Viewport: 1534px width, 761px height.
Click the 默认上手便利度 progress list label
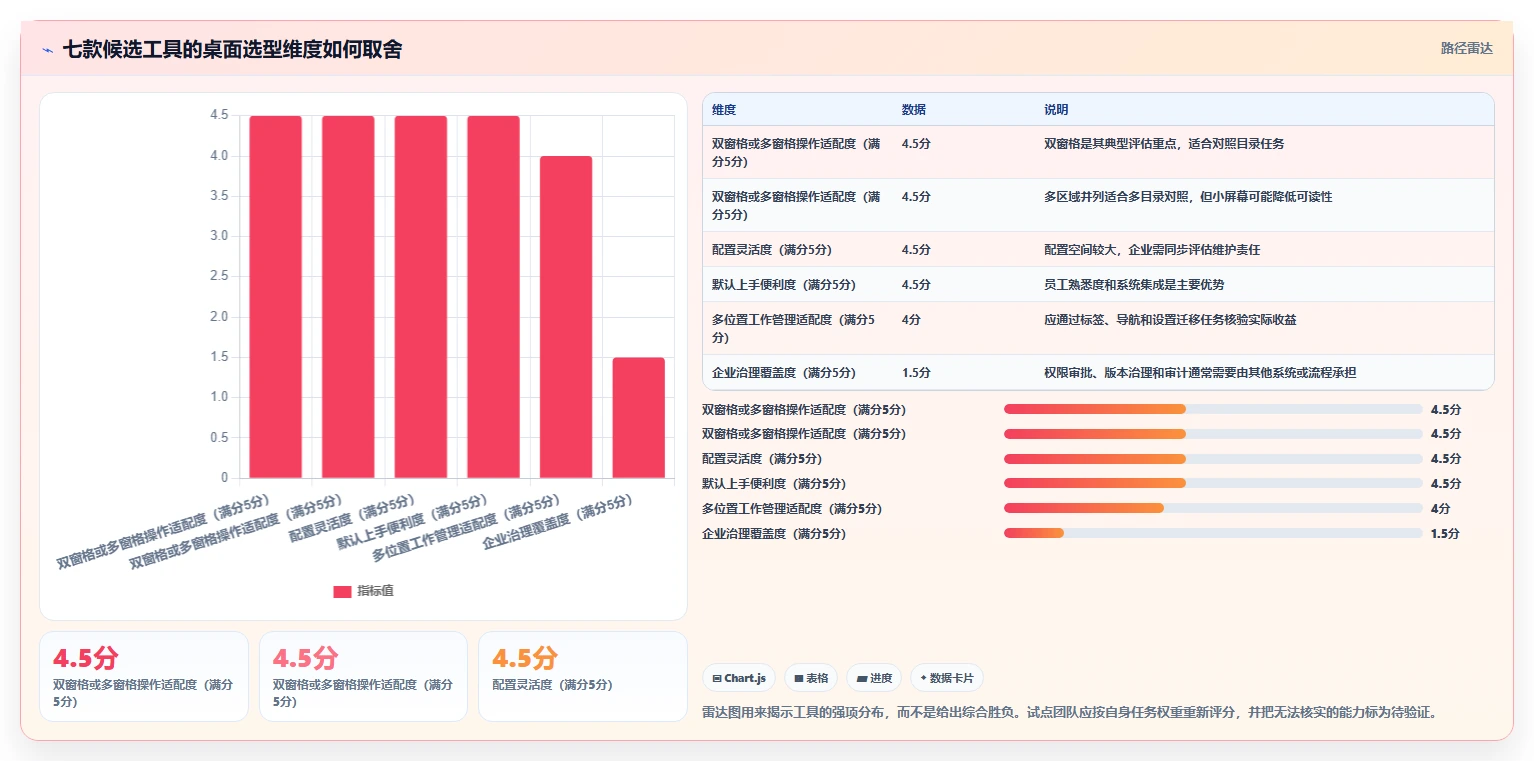click(x=774, y=484)
